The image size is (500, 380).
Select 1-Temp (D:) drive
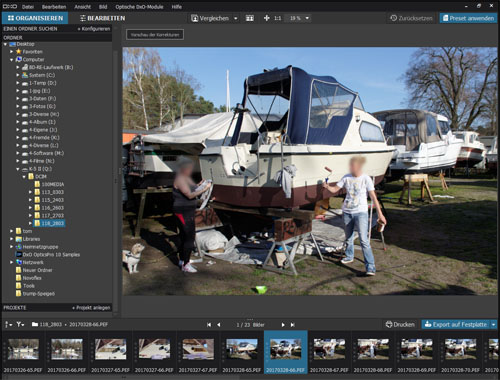(x=43, y=83)
